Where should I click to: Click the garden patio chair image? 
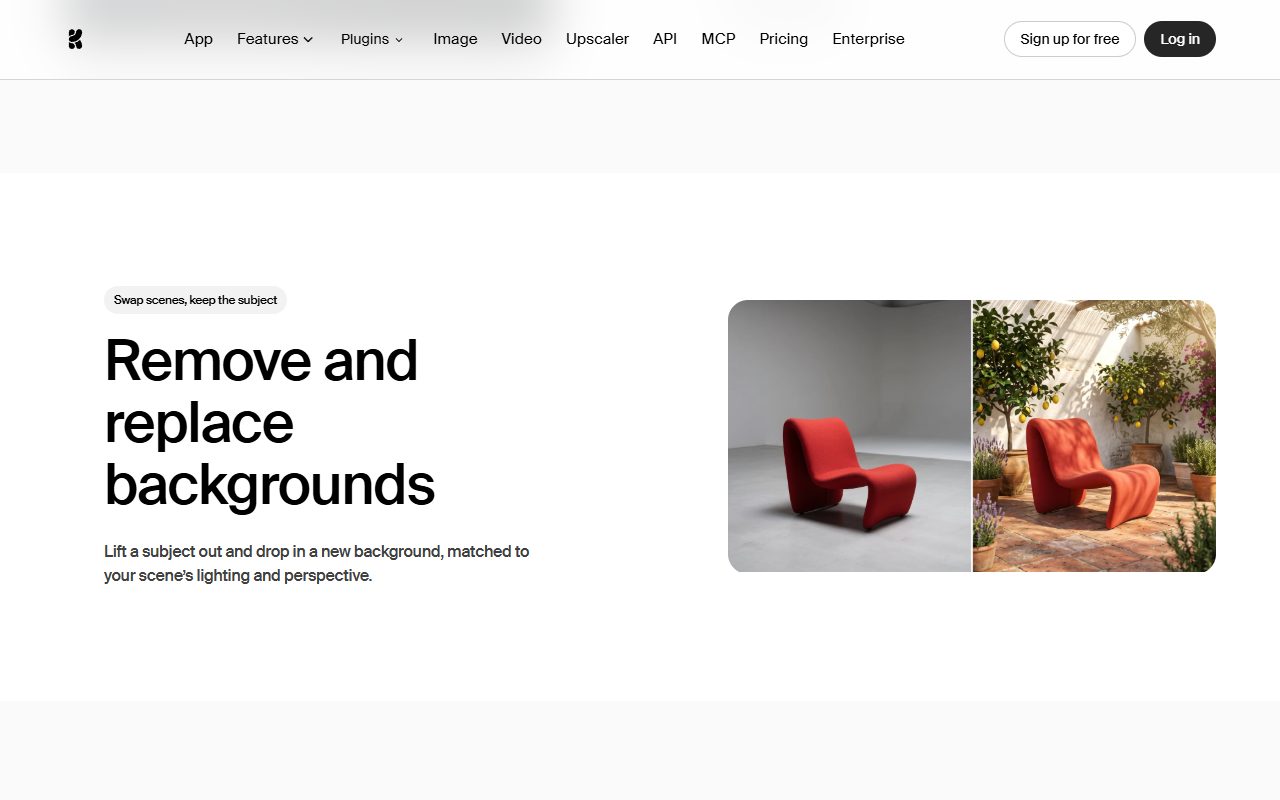(x=1094, y=436)
